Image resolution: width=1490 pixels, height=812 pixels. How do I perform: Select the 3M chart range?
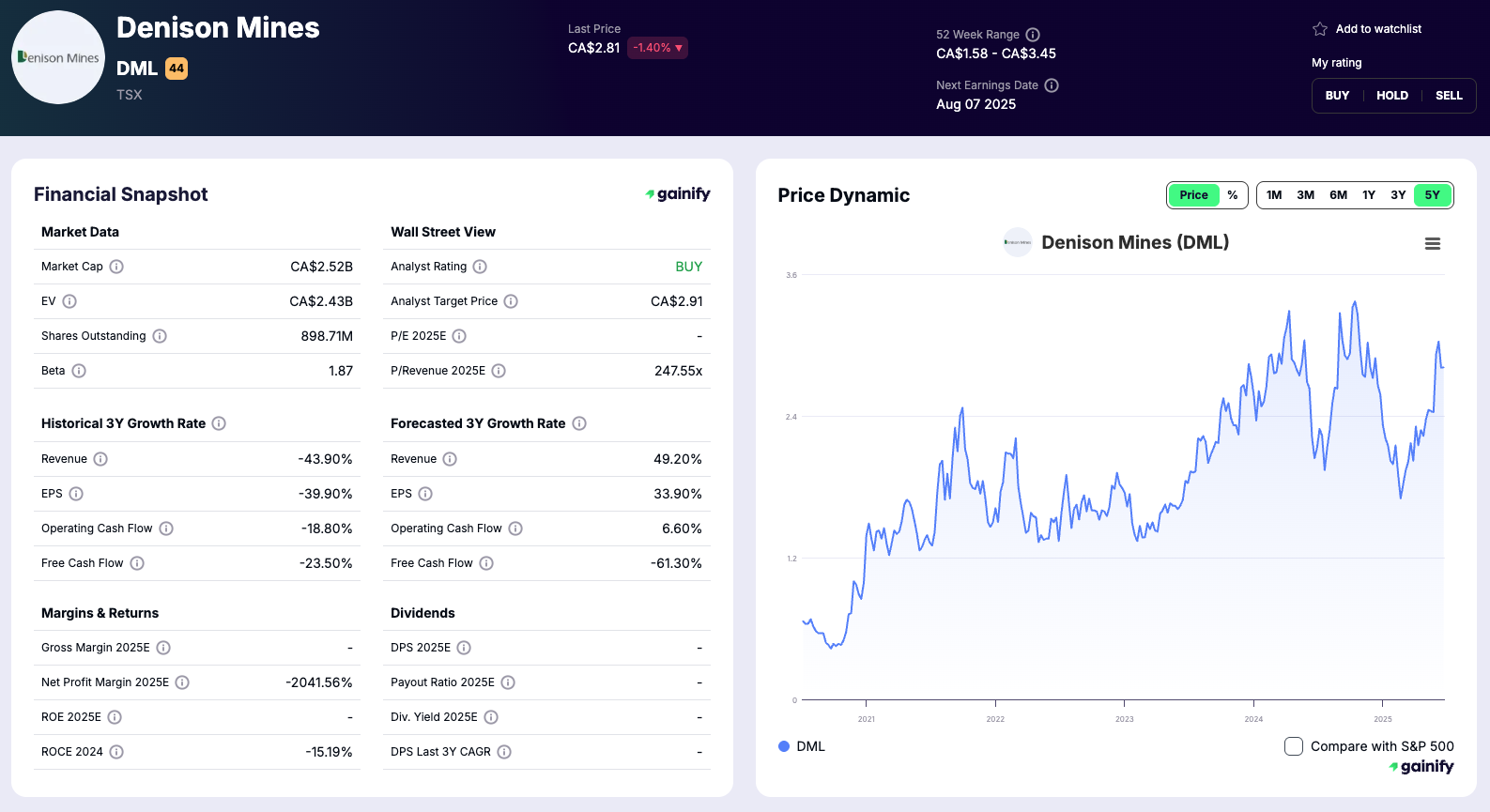coord(1306,195)
